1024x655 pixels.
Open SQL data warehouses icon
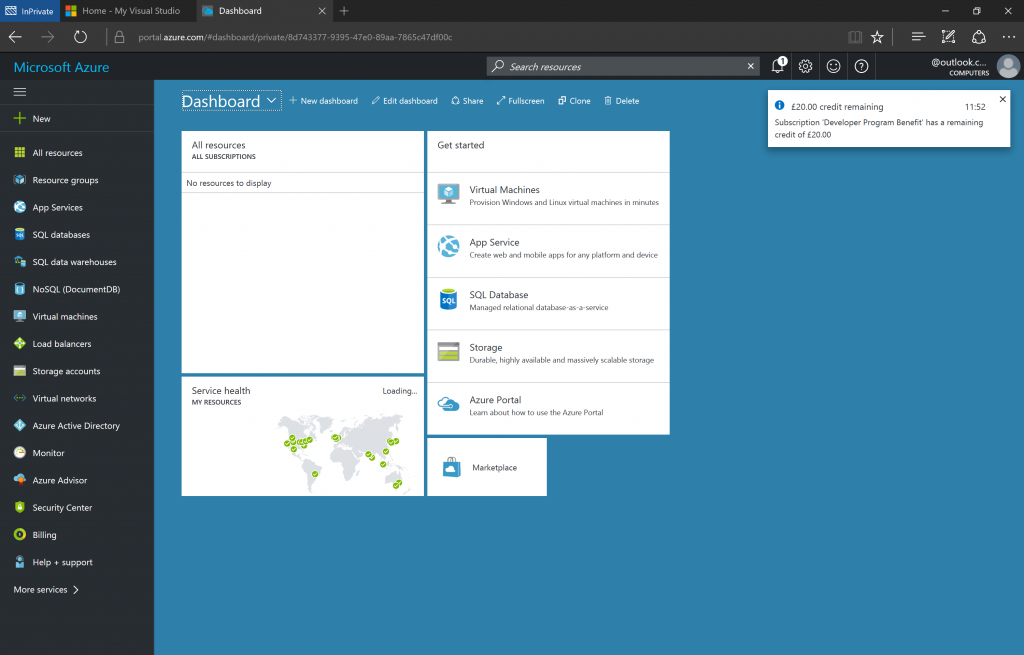[20, 262]
